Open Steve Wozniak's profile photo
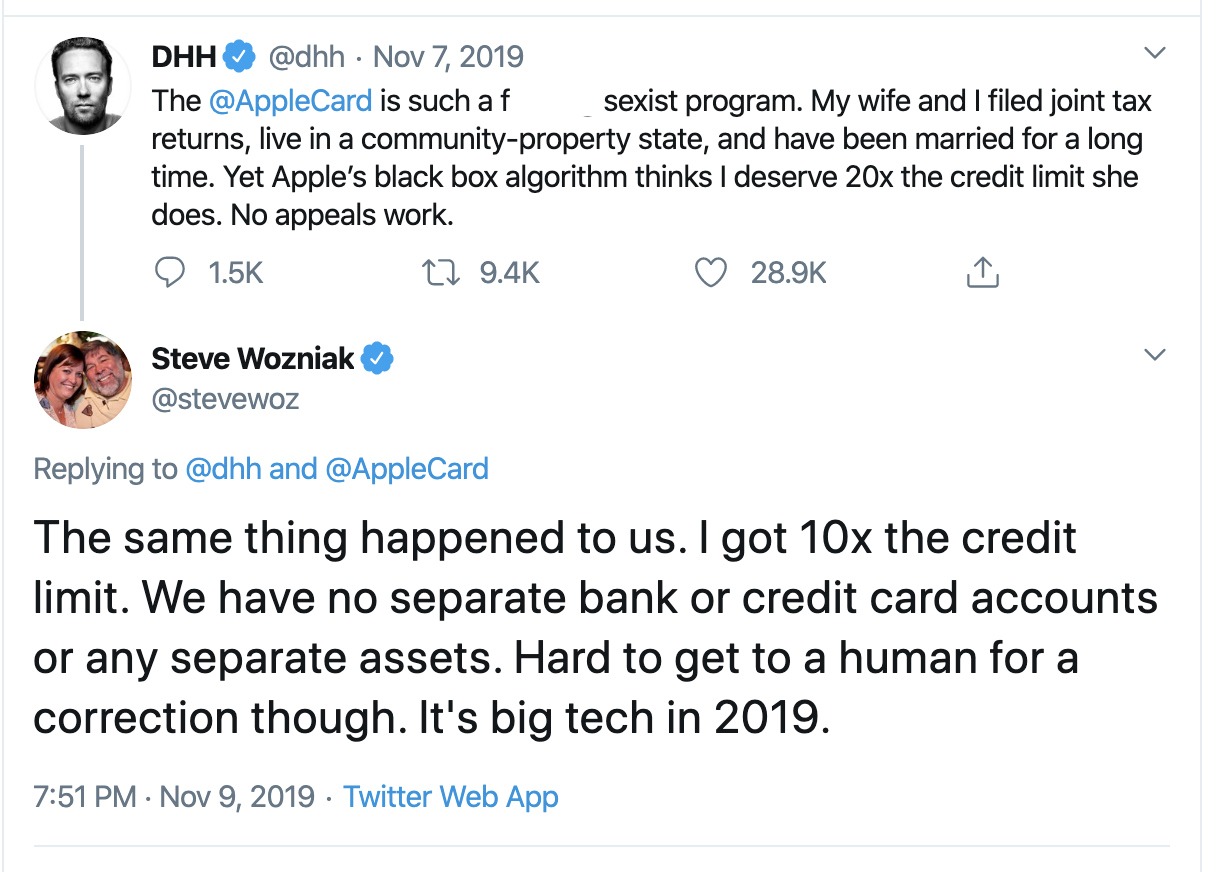Viewport: 1222px width, 872px height. coord(82,379)
